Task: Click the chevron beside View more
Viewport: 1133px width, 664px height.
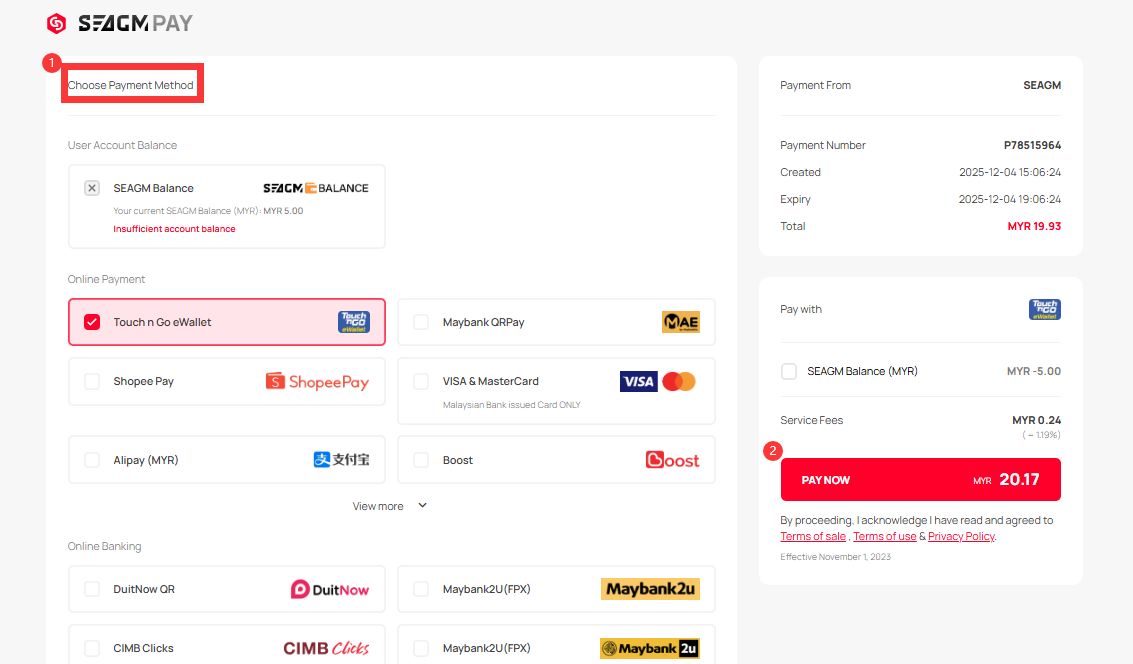Action: (422, 506)
